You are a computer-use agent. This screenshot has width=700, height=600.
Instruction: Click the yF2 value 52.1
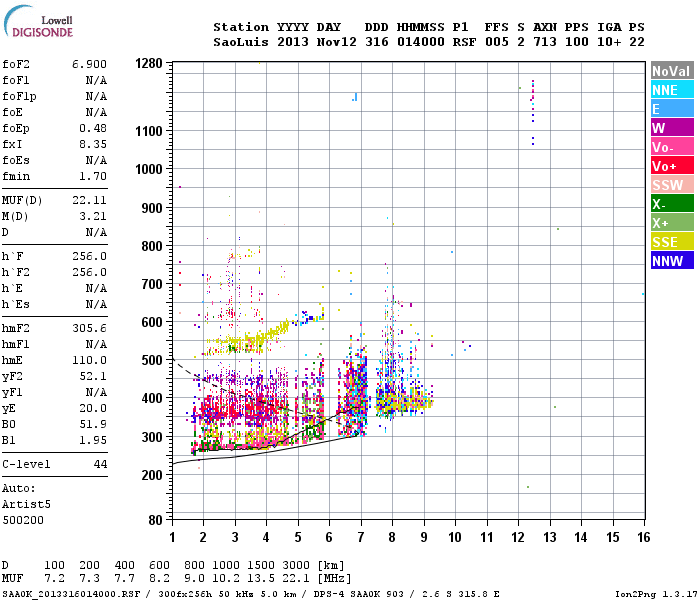point(93,376)
